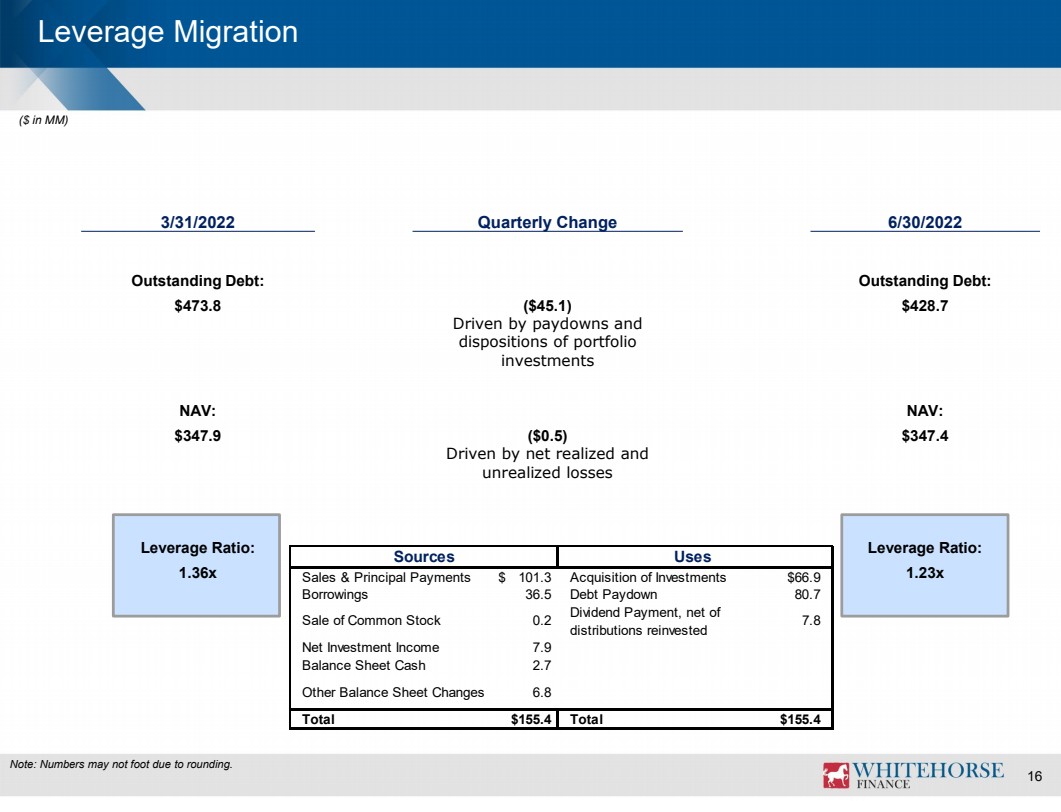Click the Sources 'Total' row label
Screen dimensions: 1061x812
(318, 719)
